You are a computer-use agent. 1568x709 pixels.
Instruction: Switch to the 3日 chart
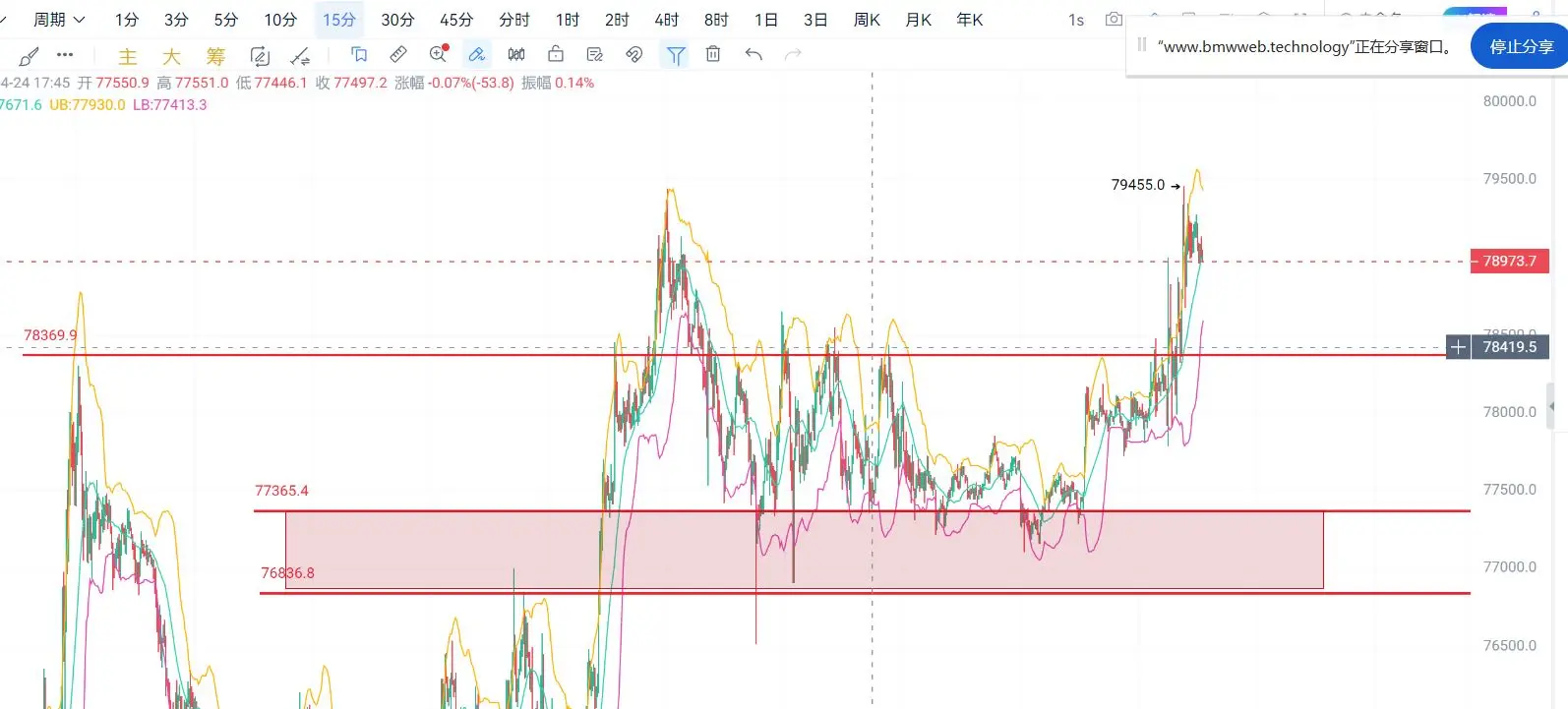point(815,20)
